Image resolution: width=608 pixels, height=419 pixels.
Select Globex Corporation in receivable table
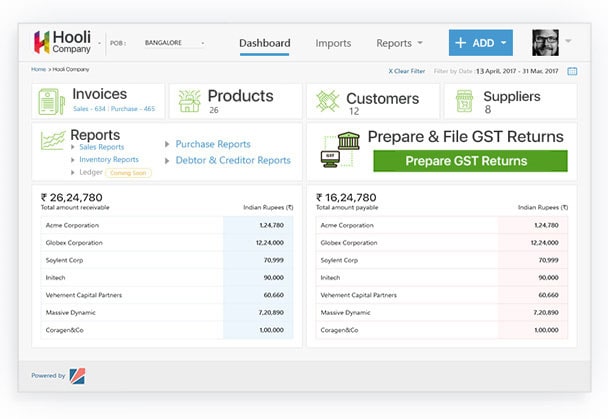[167, 243]
